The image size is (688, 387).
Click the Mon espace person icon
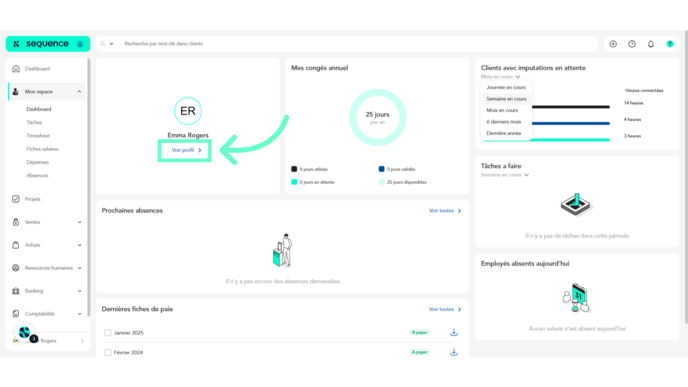[16, 92]
